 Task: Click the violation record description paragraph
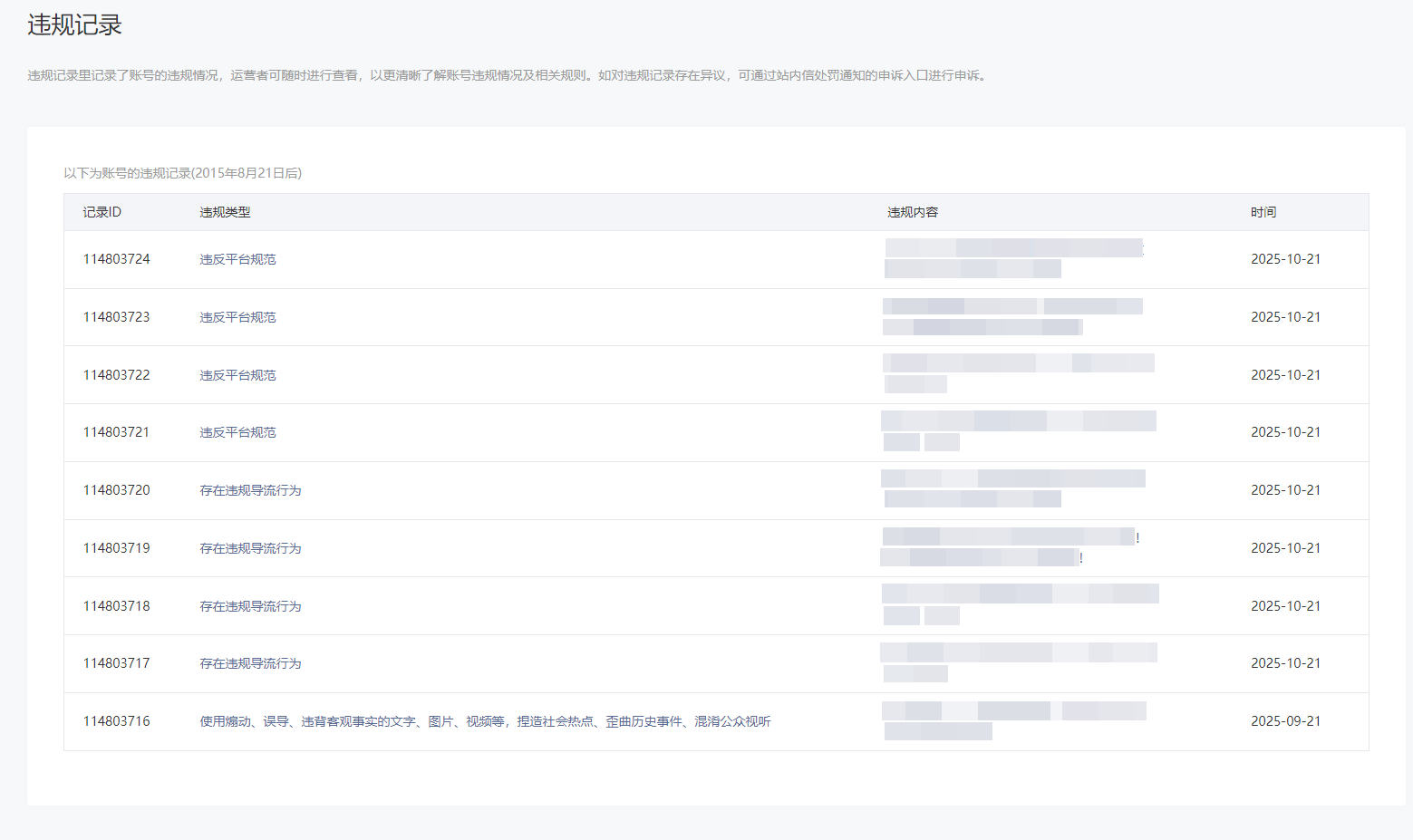[508, 75]
